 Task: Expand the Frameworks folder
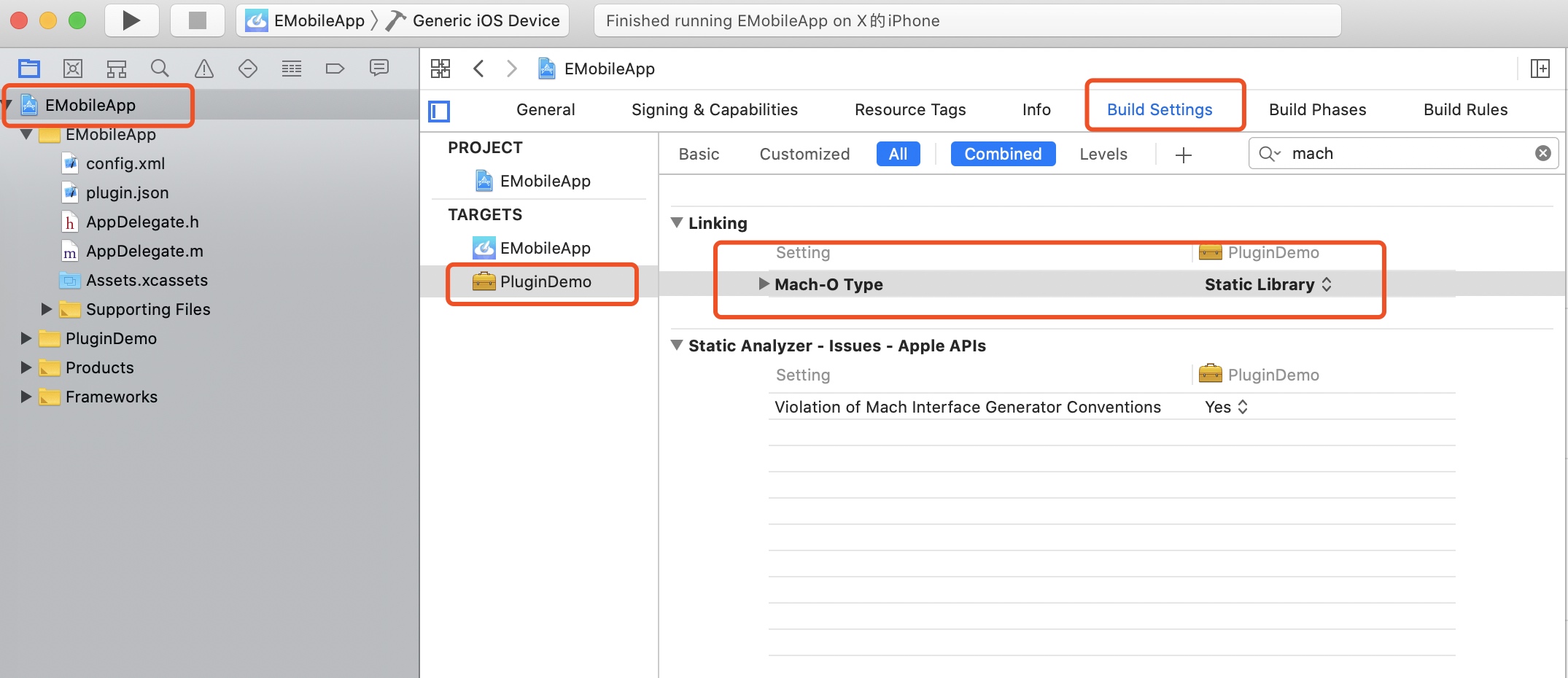pos(26,397)
